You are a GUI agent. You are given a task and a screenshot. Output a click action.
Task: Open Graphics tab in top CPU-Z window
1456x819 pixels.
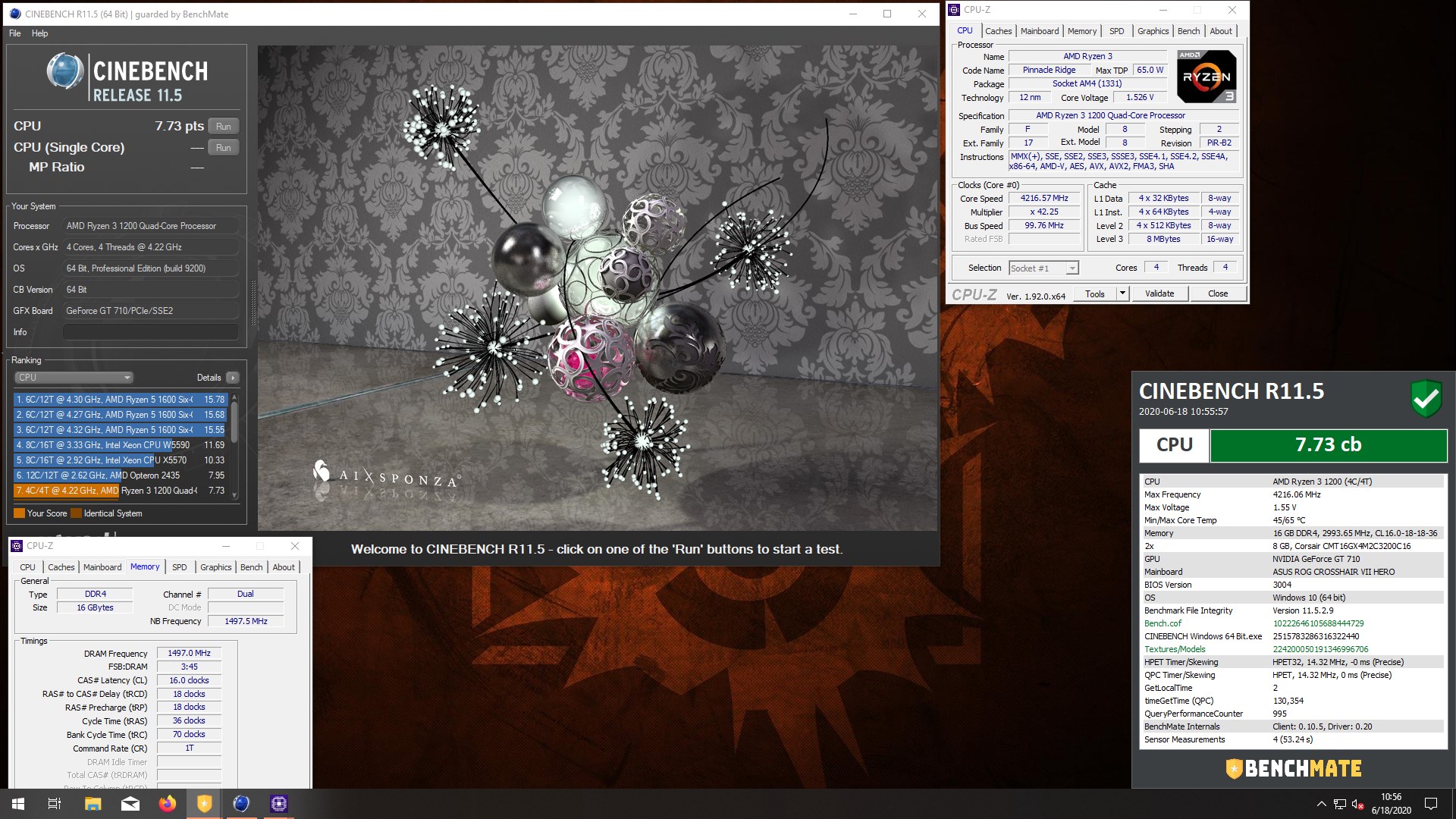coord(1153,31)
